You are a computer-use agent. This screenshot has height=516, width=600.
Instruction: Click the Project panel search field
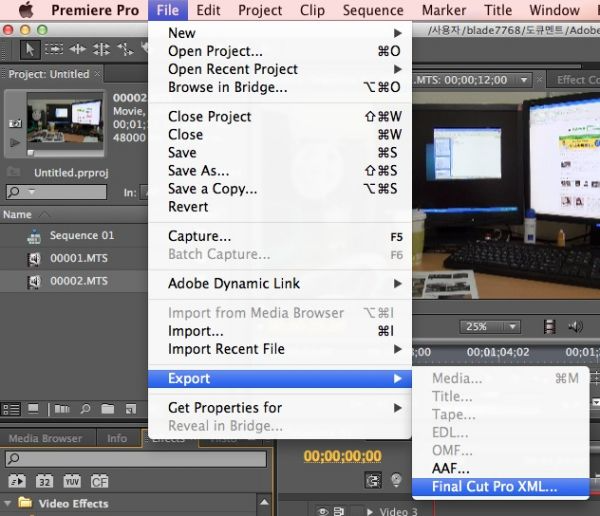pos(56,191)
